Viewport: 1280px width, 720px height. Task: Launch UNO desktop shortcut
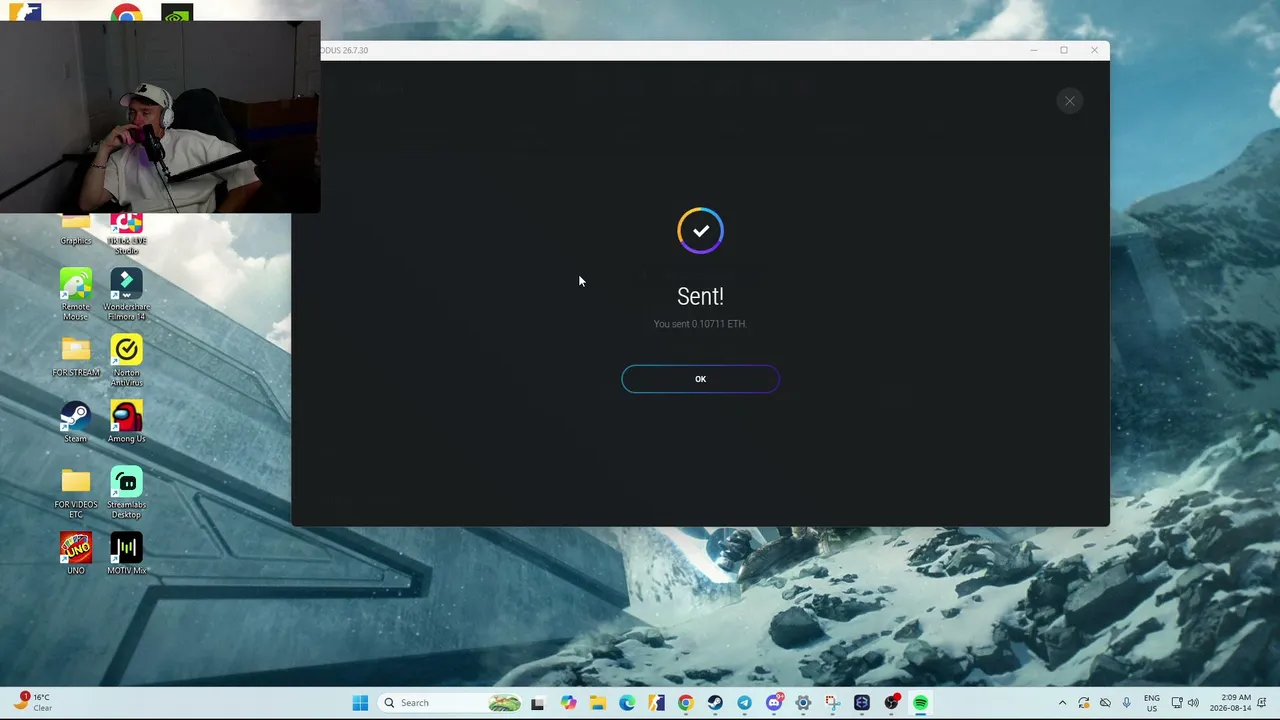click(76, 554)
